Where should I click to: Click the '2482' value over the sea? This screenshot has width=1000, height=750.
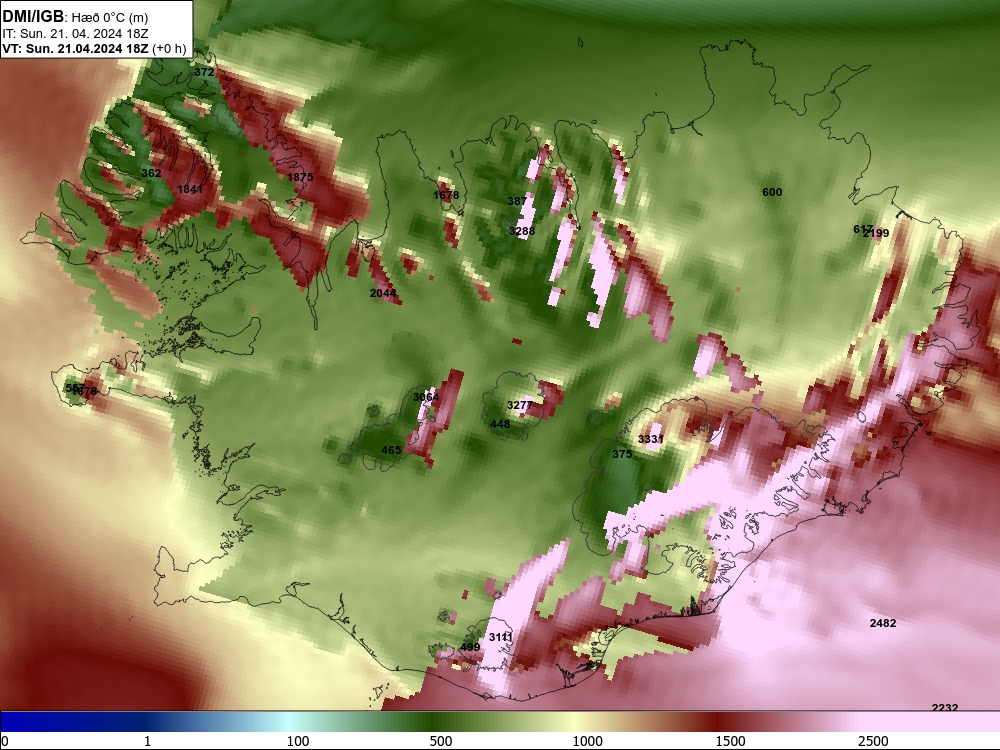(x=883, y=622)
